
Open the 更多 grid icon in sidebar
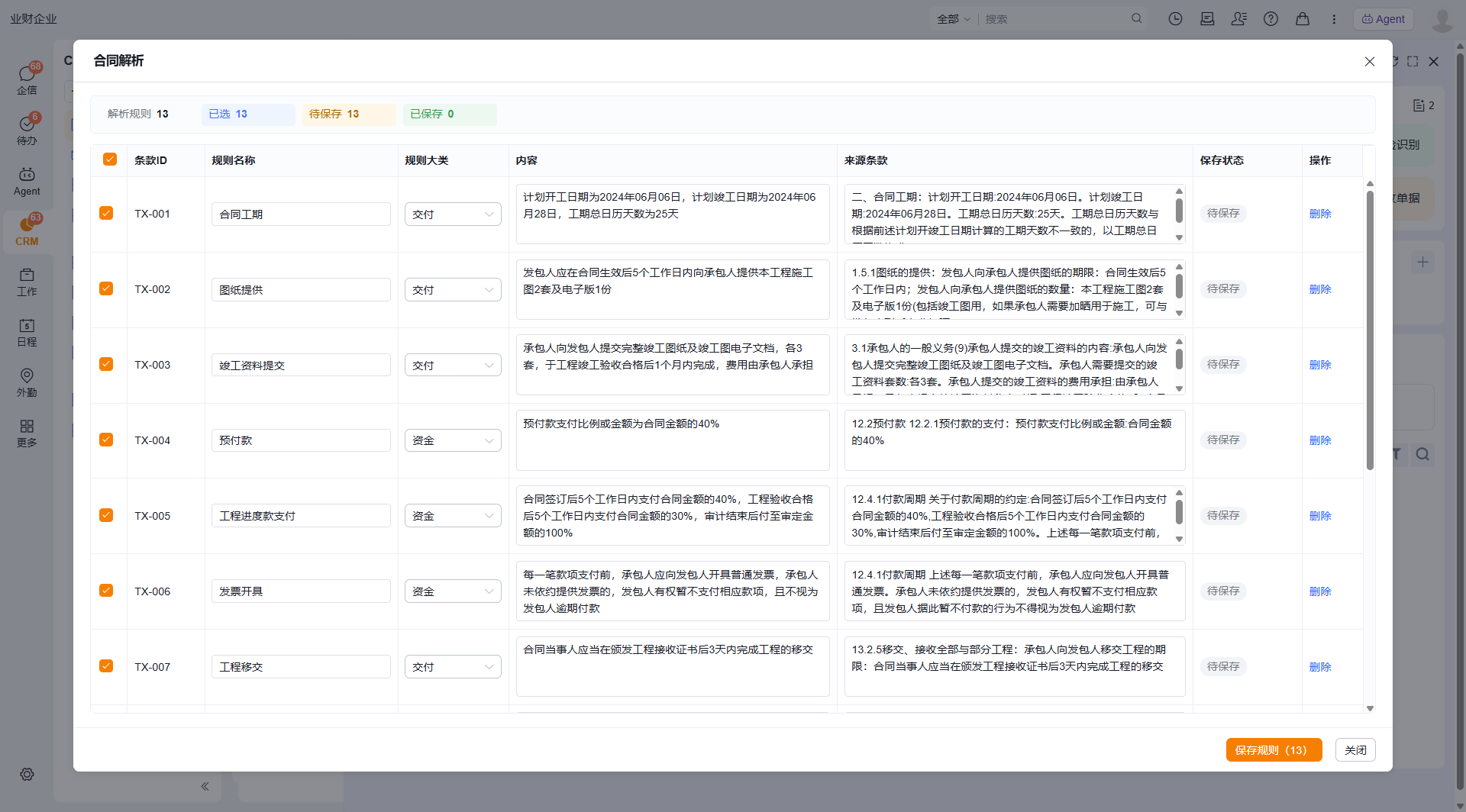click(x=27, y=433)
